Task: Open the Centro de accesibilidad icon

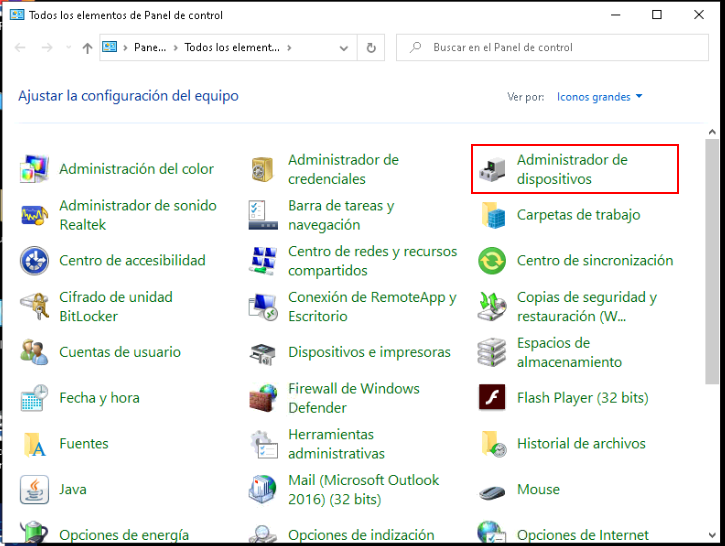Action: tap(34, 261)
